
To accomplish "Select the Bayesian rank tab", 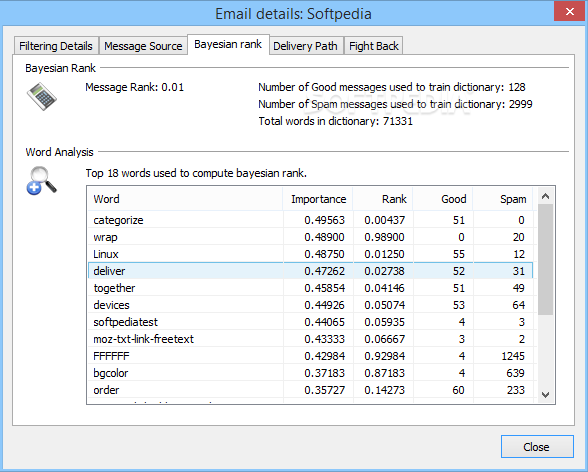I will click(x=228, y=44).
